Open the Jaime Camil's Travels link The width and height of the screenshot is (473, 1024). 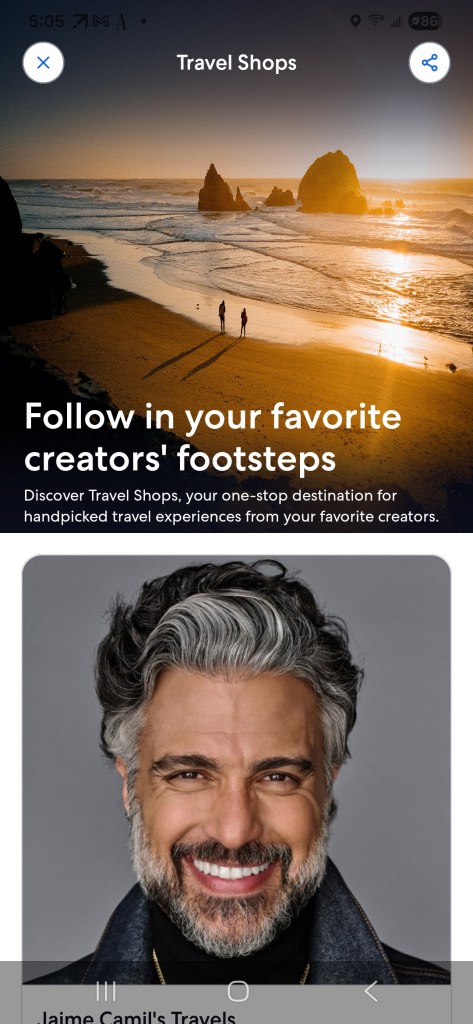click(x=137, y=1017)
